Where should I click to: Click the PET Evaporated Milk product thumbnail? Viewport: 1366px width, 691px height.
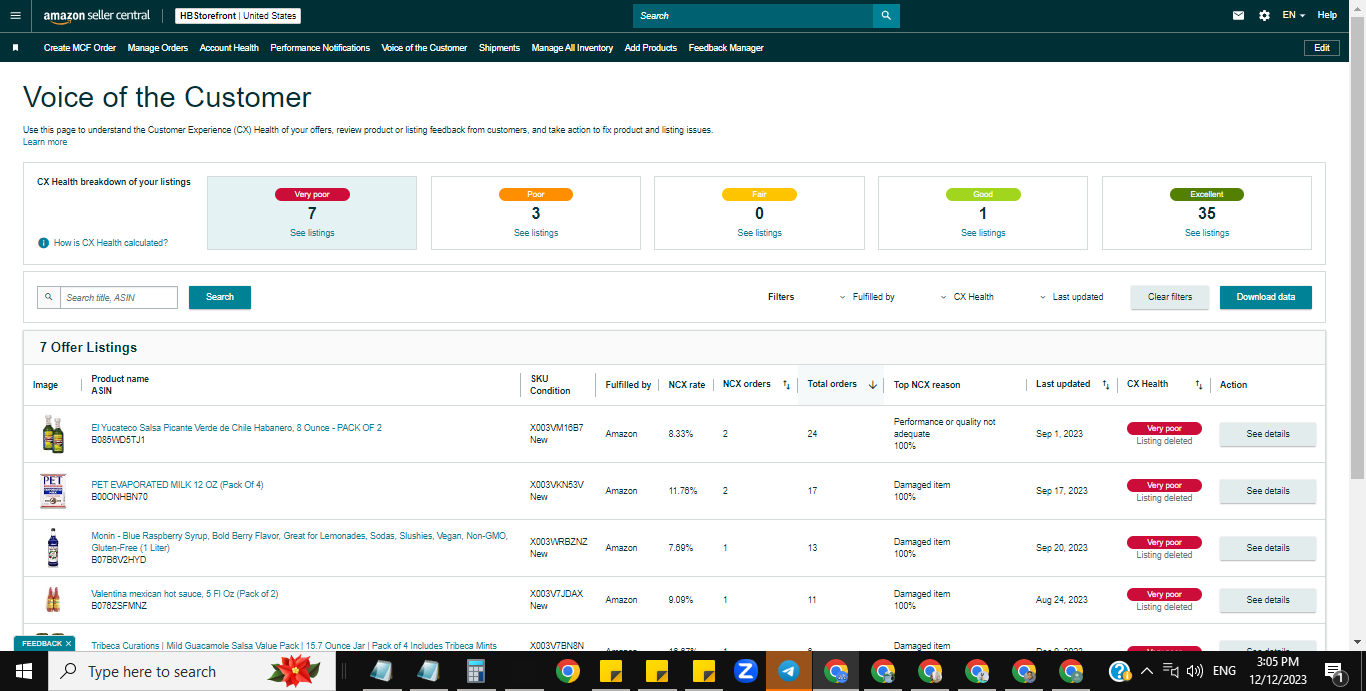tap(53, 491)
